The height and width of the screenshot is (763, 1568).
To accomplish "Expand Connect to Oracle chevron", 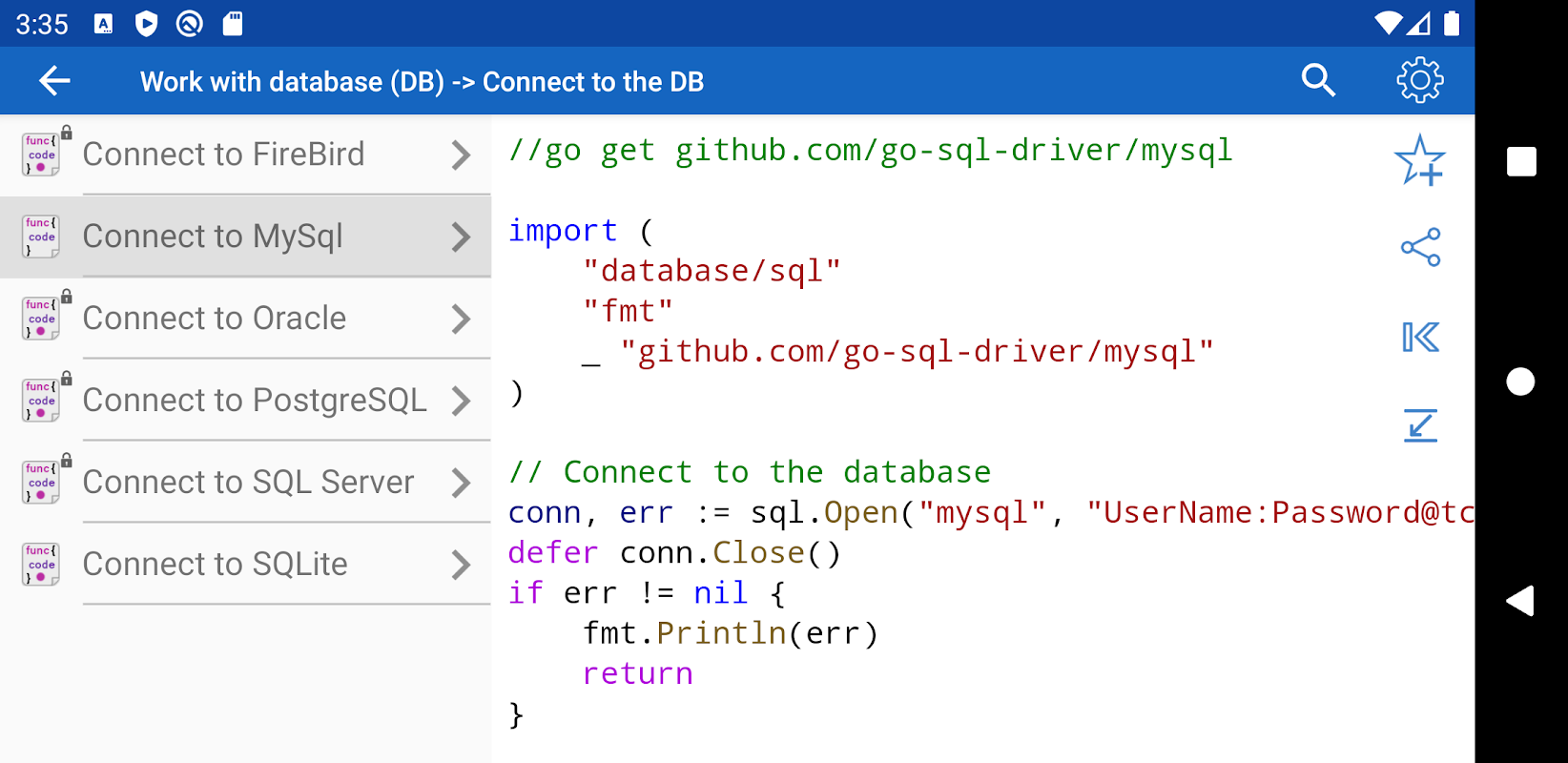I will point(461,319).
